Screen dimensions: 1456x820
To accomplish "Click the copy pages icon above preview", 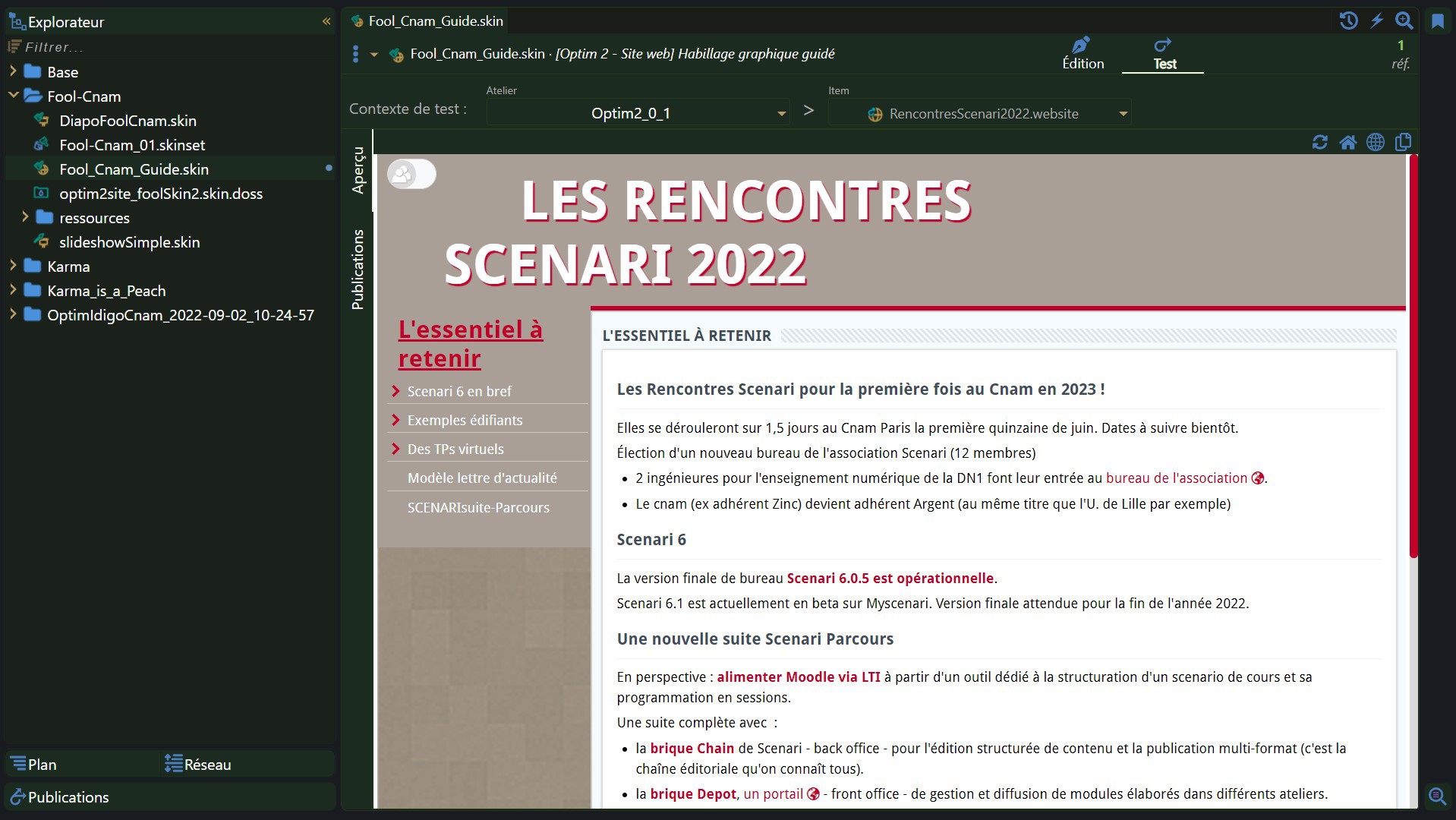I will [x=1403, y=142].
